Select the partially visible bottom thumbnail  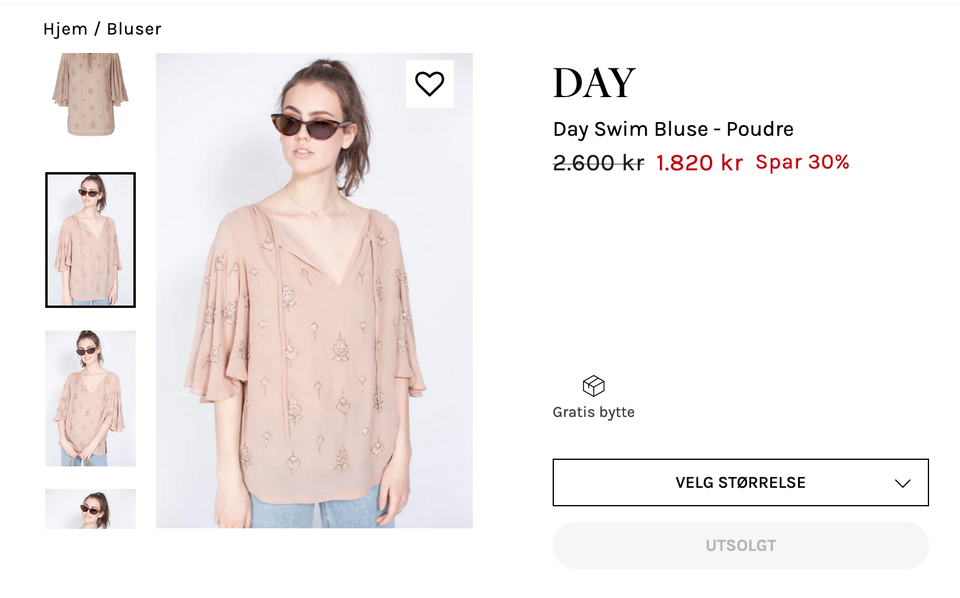pos(90,509)
